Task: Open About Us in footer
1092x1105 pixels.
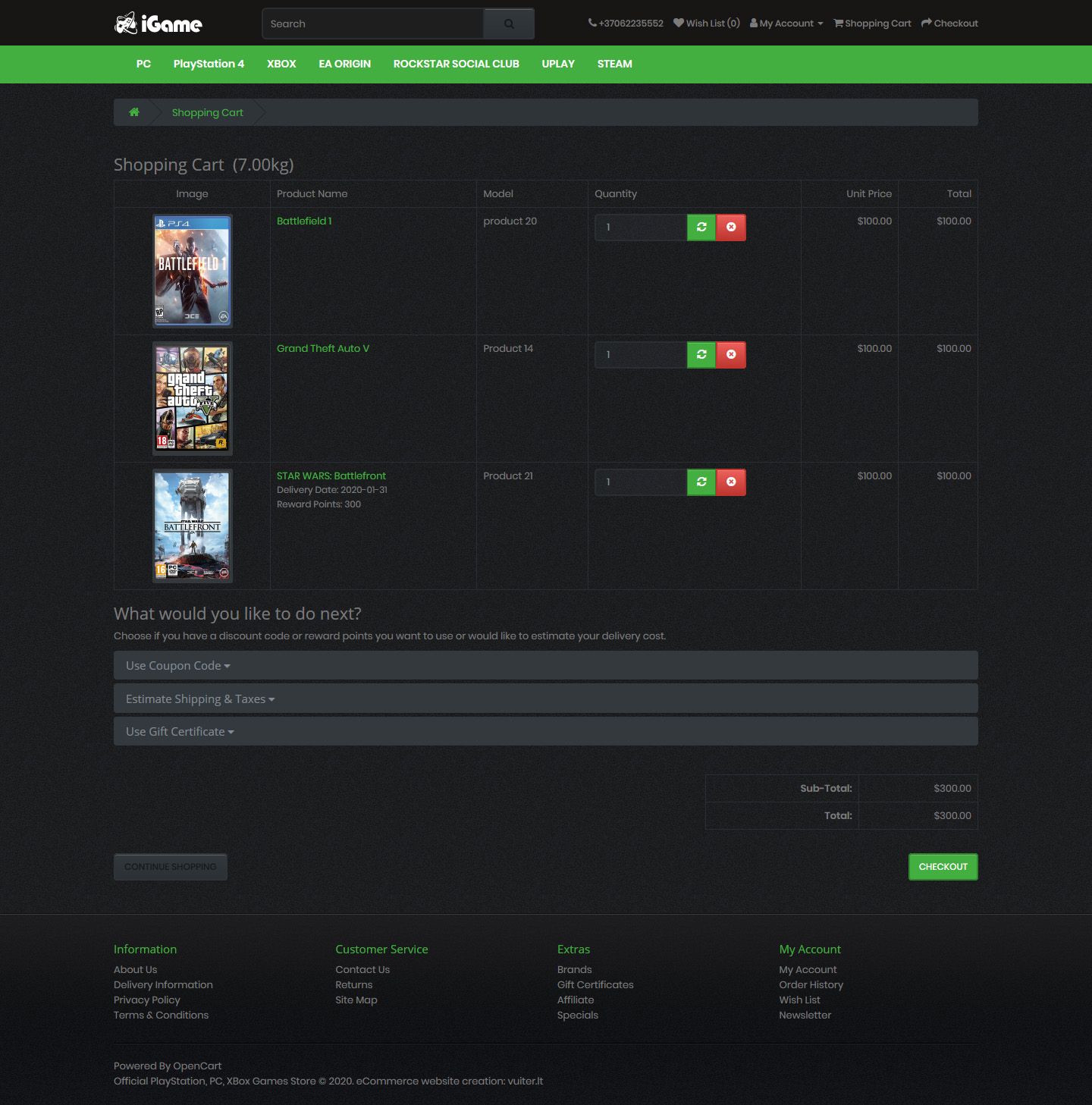Action: [x=136, y=969]
